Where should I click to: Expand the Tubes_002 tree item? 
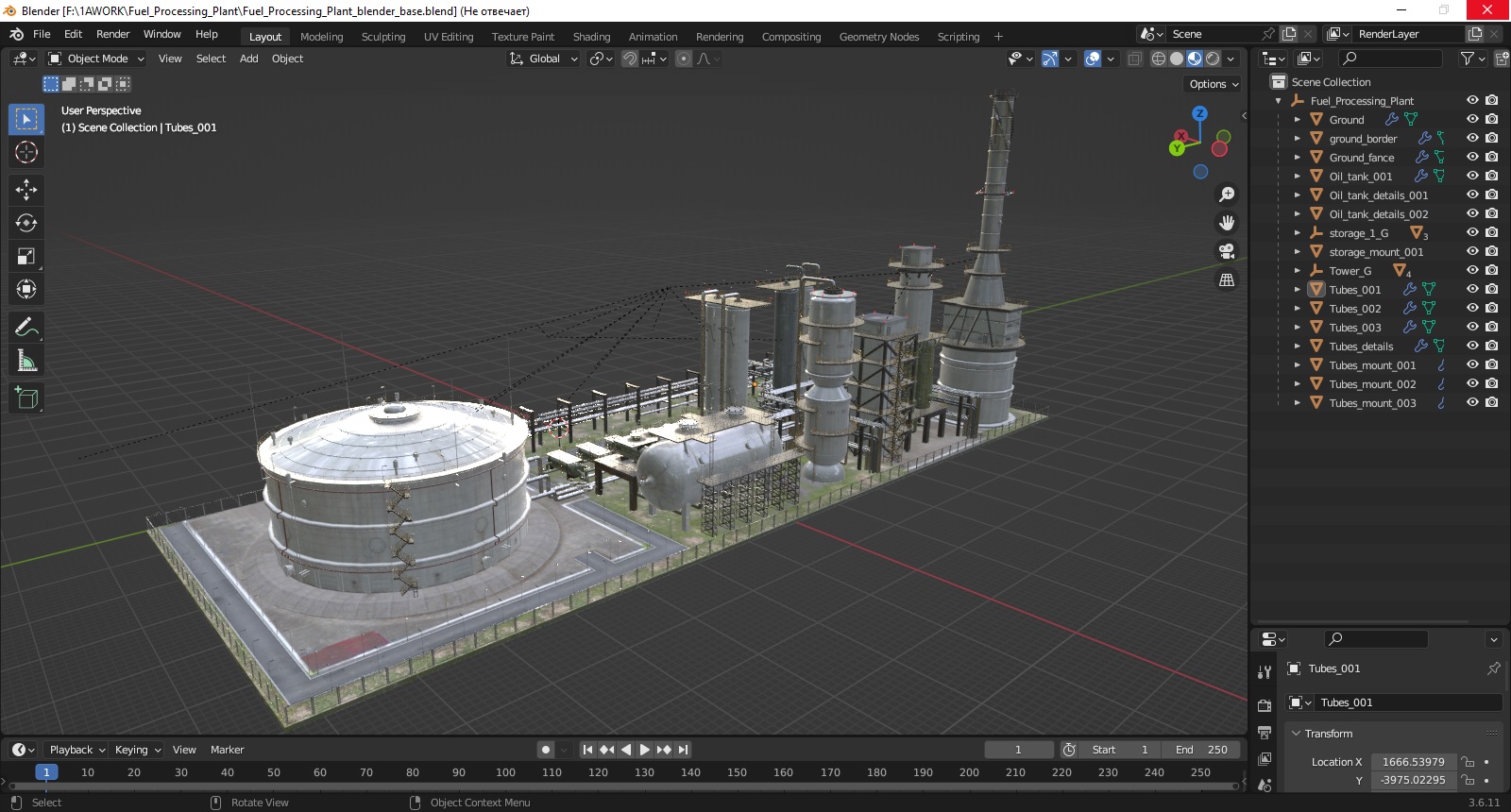pyautogui.click(x=1298, y=309)
